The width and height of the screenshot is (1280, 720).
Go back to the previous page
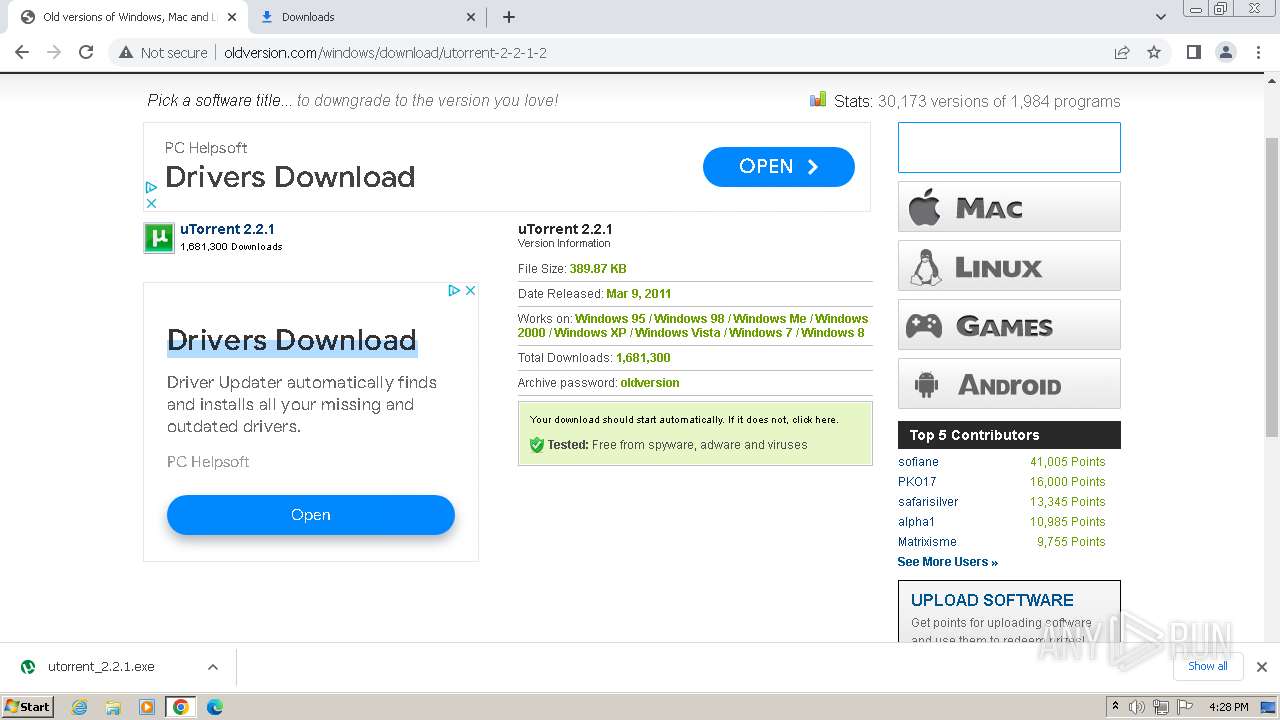pyautogui.click(x=22, y=53)
